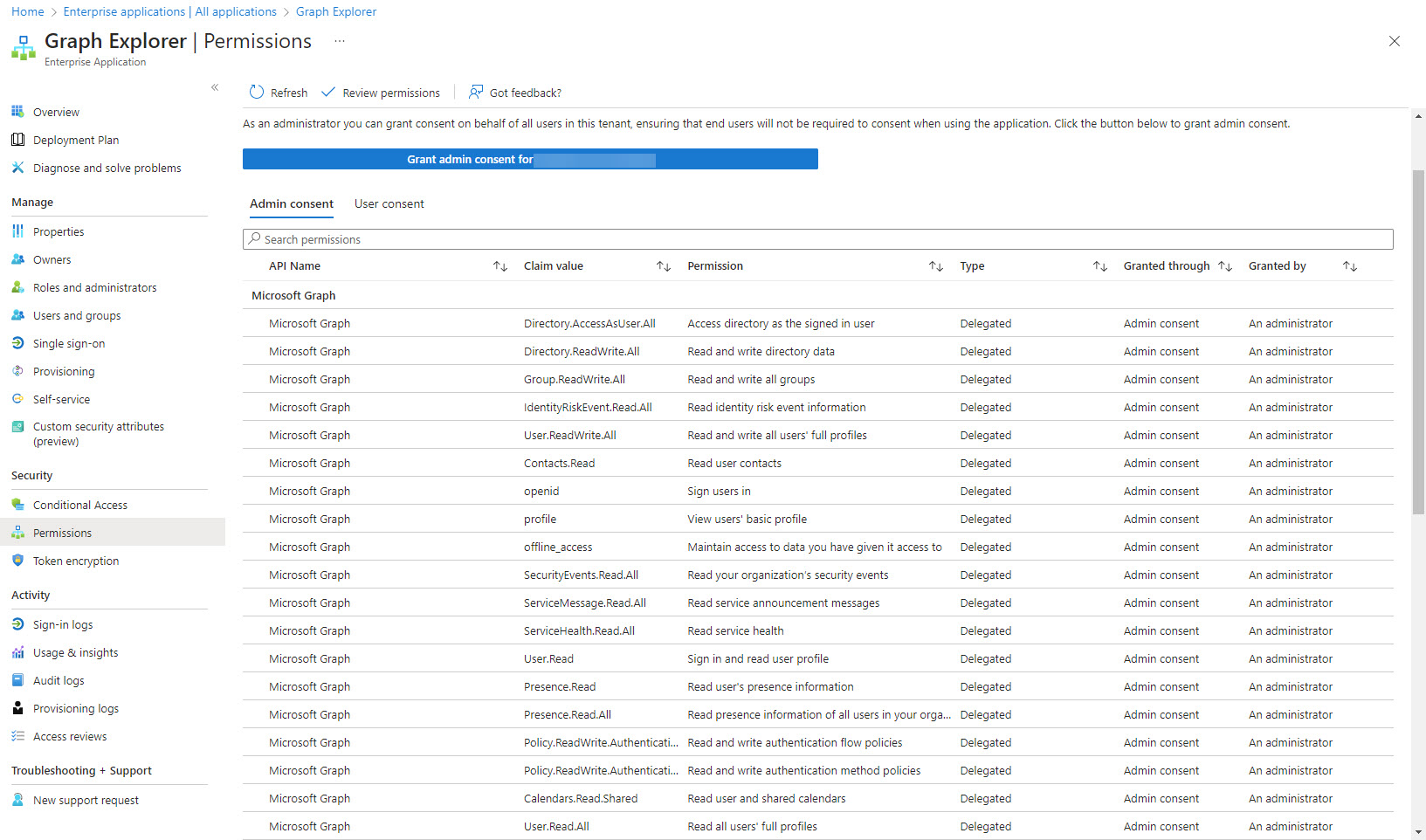The height and width of the screenshot is (840, 1426).
Task: Click the Provisioning icon under Manage
Action: (x=17, y=371)
